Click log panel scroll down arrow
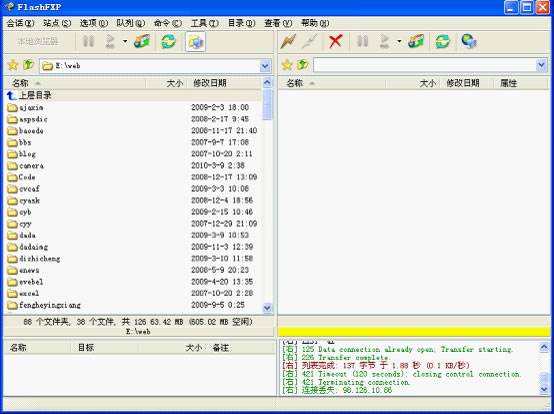The image size is (554, 414). pyautogui.click(x=544, y=389)
